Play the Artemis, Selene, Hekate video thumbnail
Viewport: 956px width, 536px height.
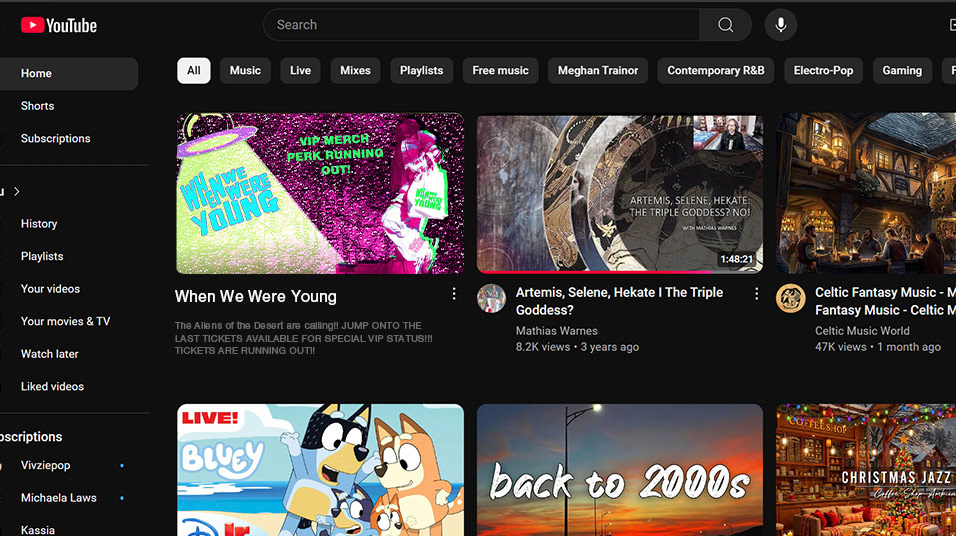click(x=619, y=193)
